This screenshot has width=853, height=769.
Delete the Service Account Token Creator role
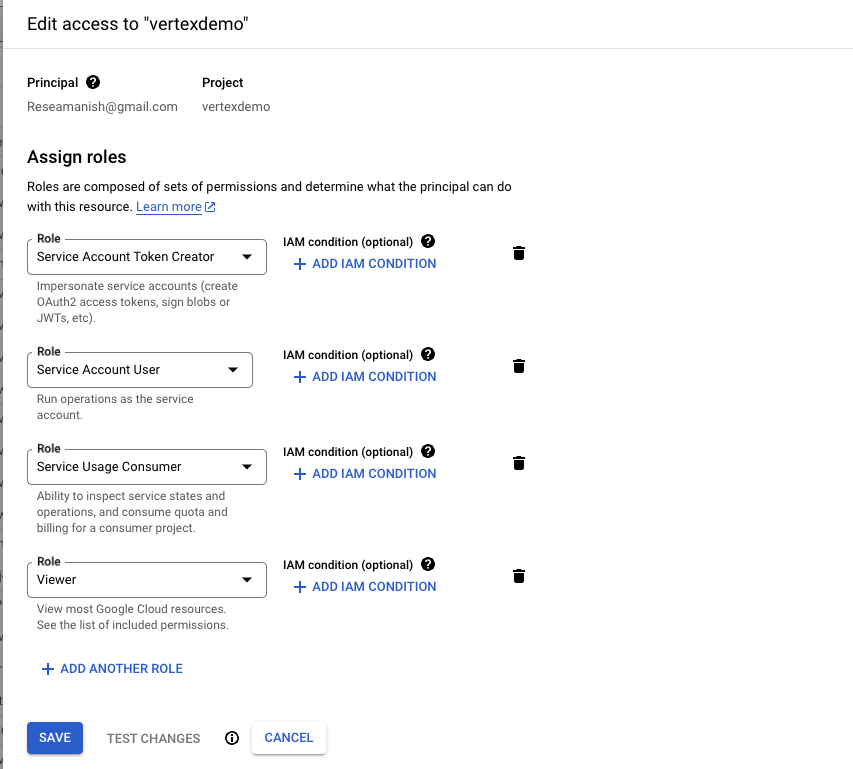(518, 253)
